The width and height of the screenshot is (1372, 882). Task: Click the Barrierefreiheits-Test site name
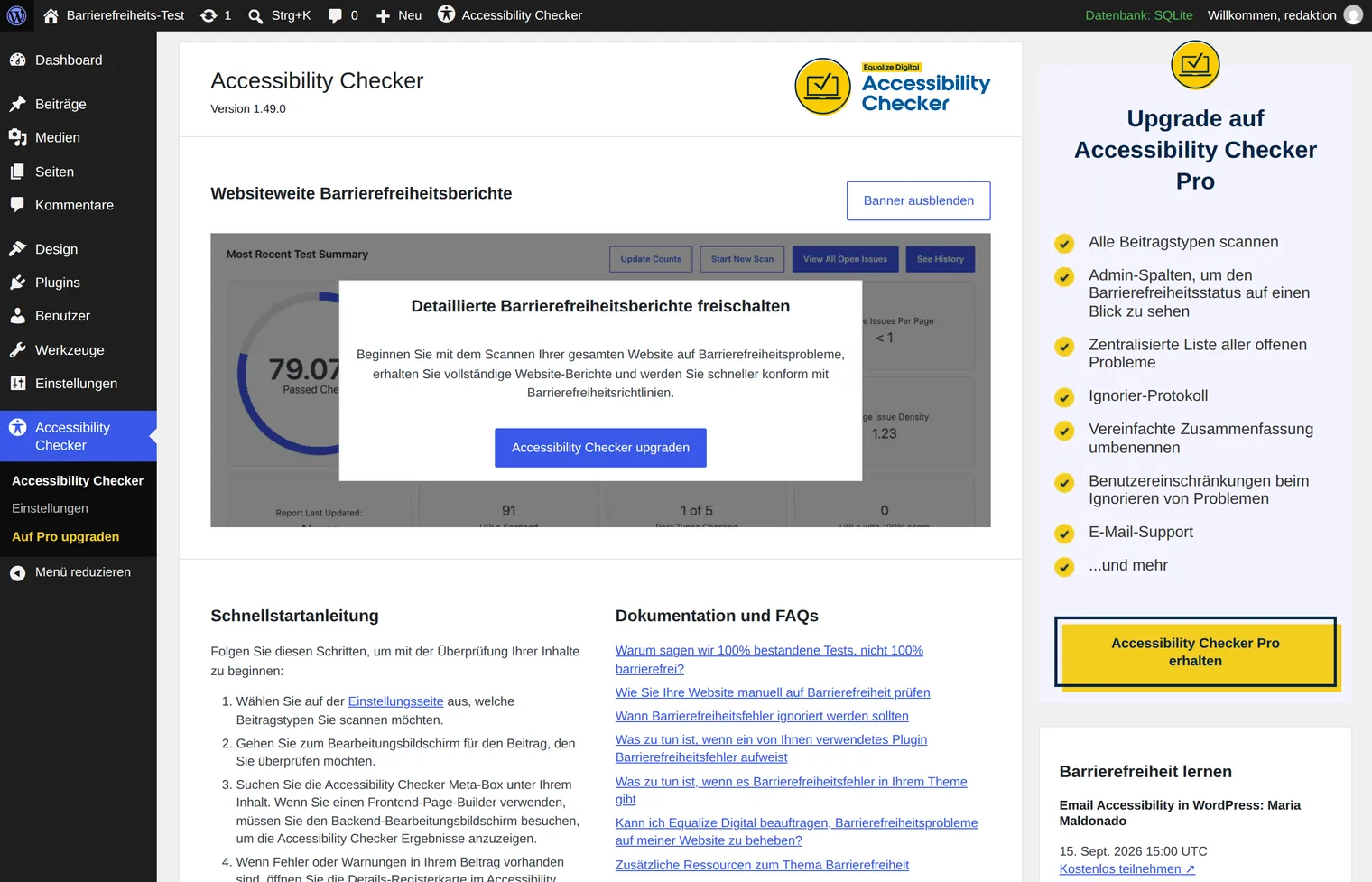pos(125,15)
